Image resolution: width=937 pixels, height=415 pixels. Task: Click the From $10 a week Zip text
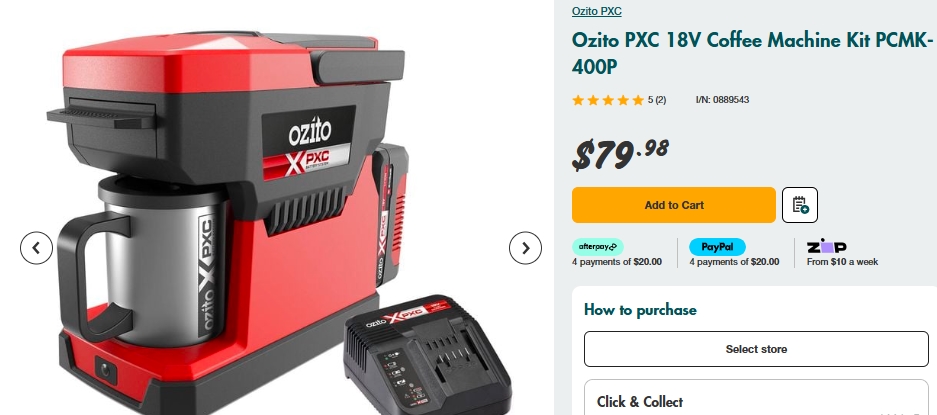click(x=842, y=262)
